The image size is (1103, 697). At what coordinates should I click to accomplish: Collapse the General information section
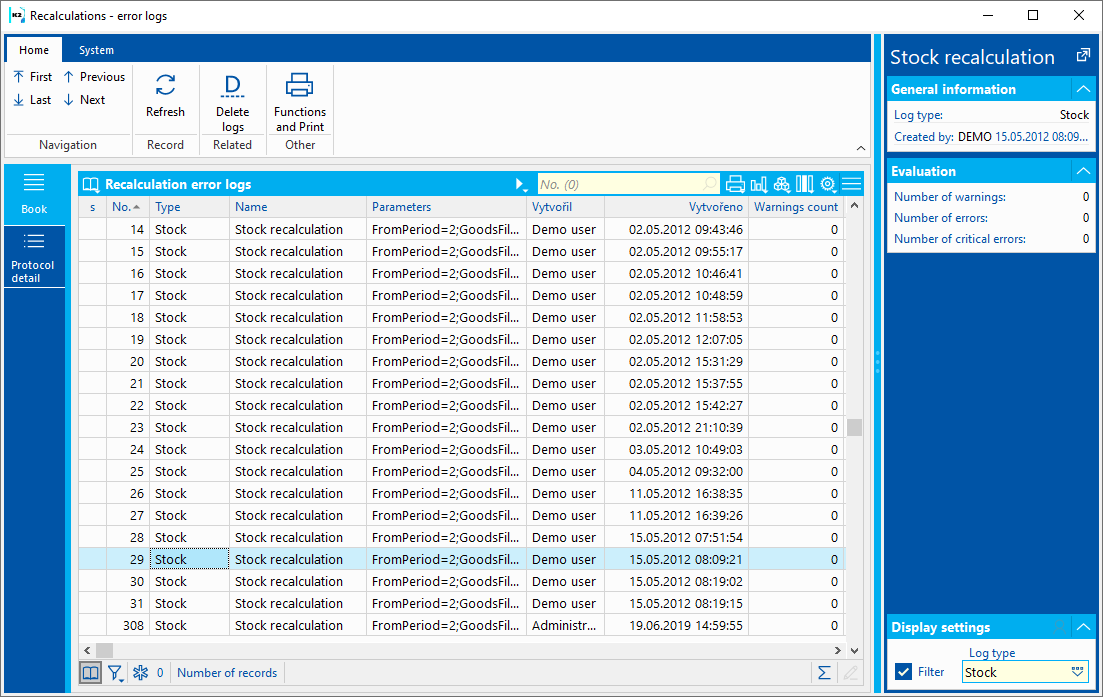[x=1082, y=89]
